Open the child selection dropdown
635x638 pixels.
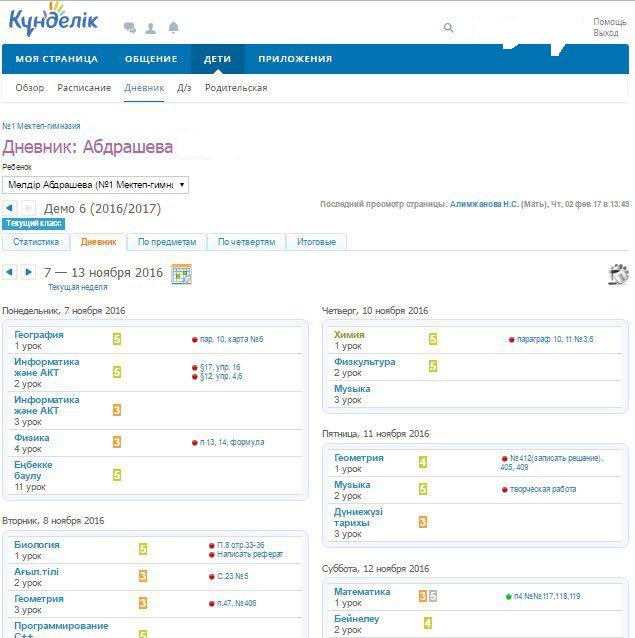click(96, 185)
